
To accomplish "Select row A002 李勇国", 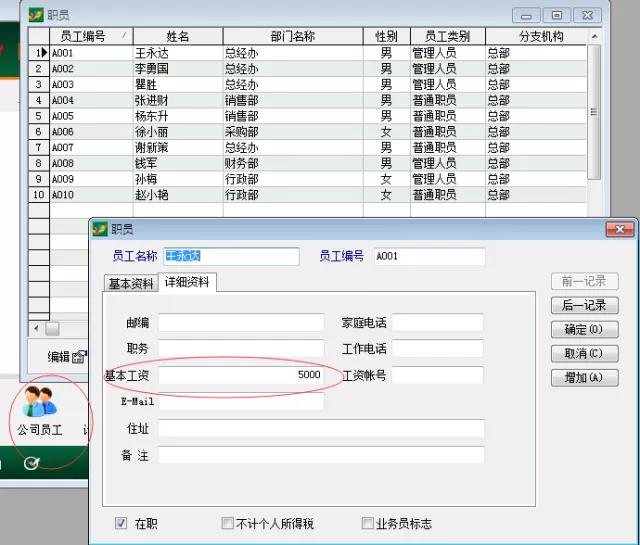I will pos(308,69).
